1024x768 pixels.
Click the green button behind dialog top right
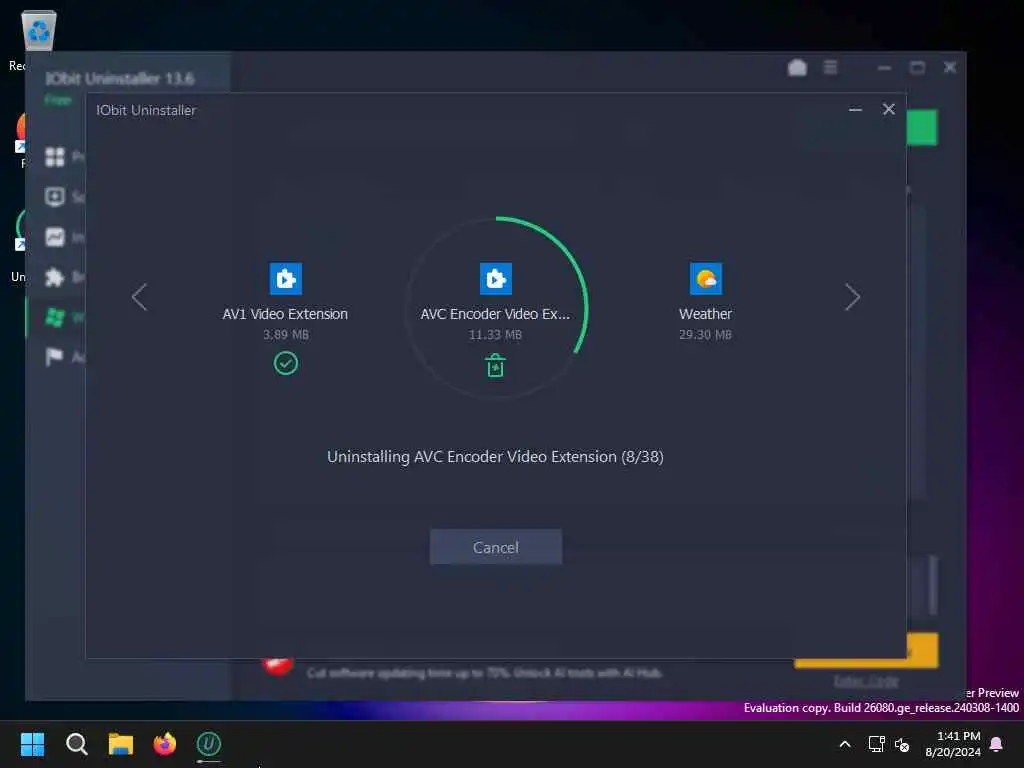tap(922, 127)
